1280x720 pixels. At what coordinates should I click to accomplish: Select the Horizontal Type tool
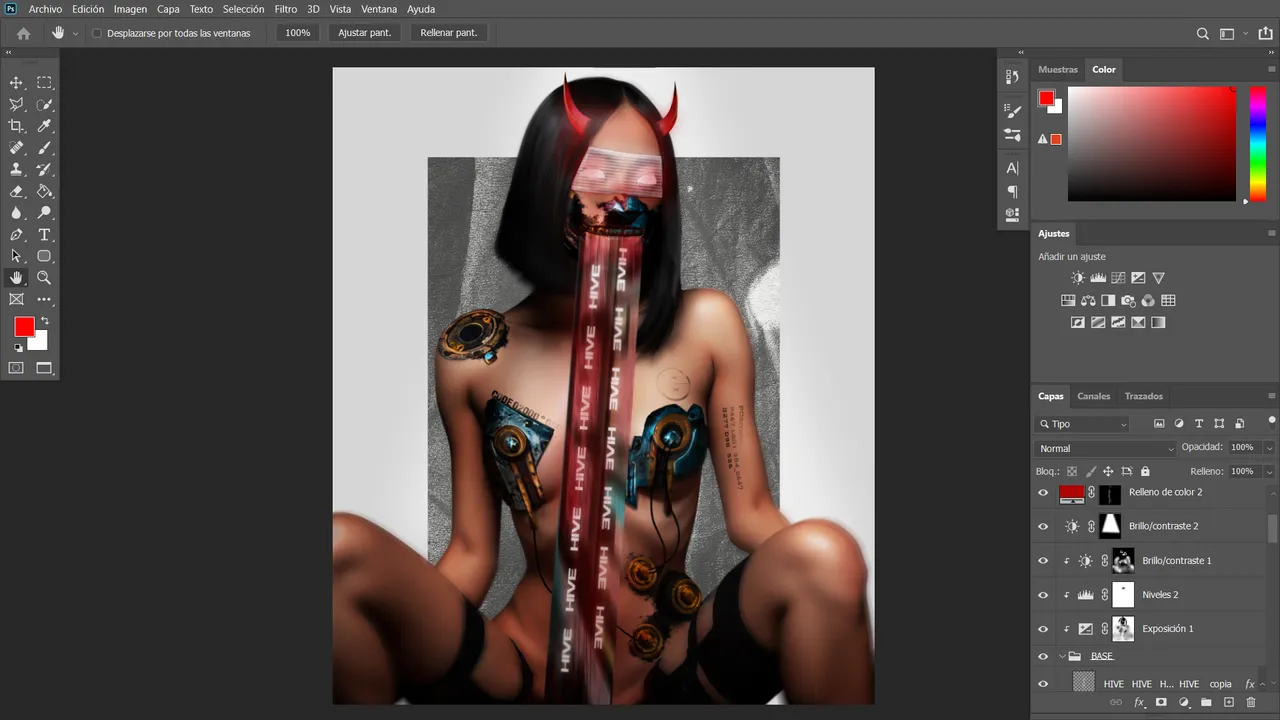pyautogui.click(x=44, y=235)
